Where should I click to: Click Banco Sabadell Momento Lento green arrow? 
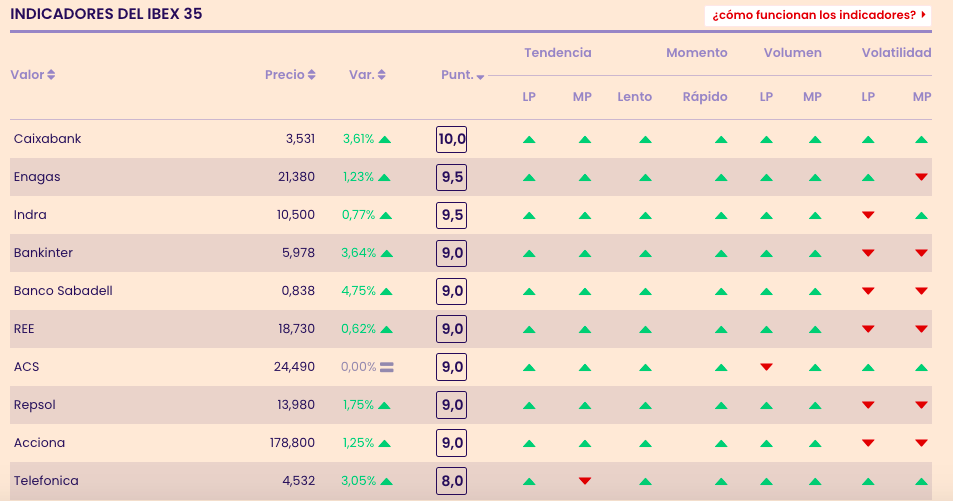(x=645, y=292)
